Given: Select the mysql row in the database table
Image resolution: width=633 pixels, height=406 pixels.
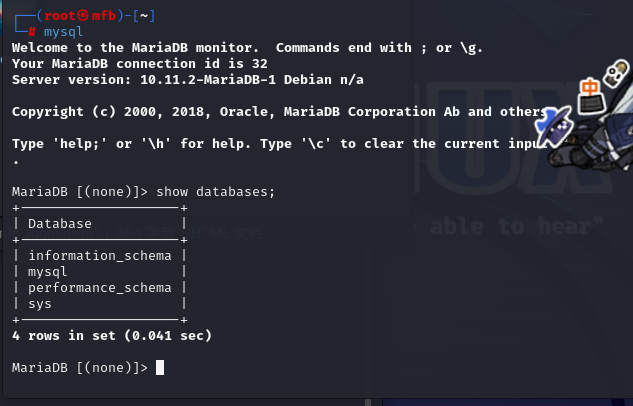Looking at the screenshot, I should [100, 272].
